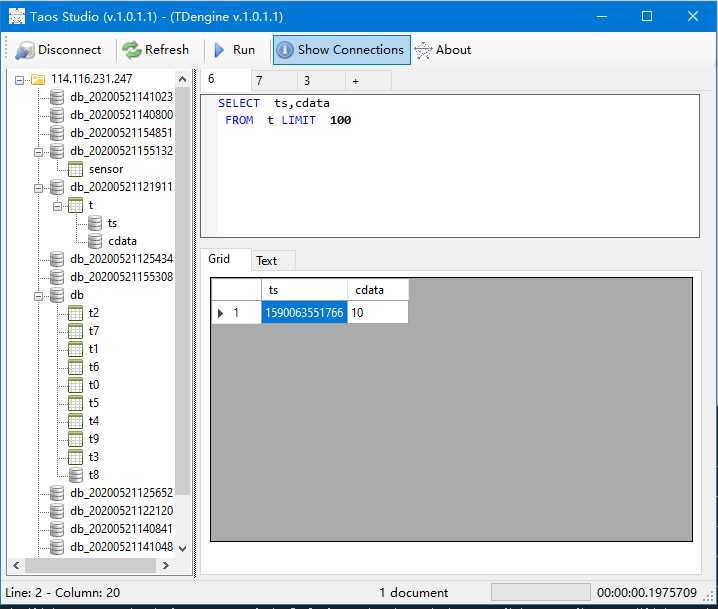The width and height of the screenshot is (718, 609).
Task: Click the '1 document' status bar text
Action: click(413, 593)
